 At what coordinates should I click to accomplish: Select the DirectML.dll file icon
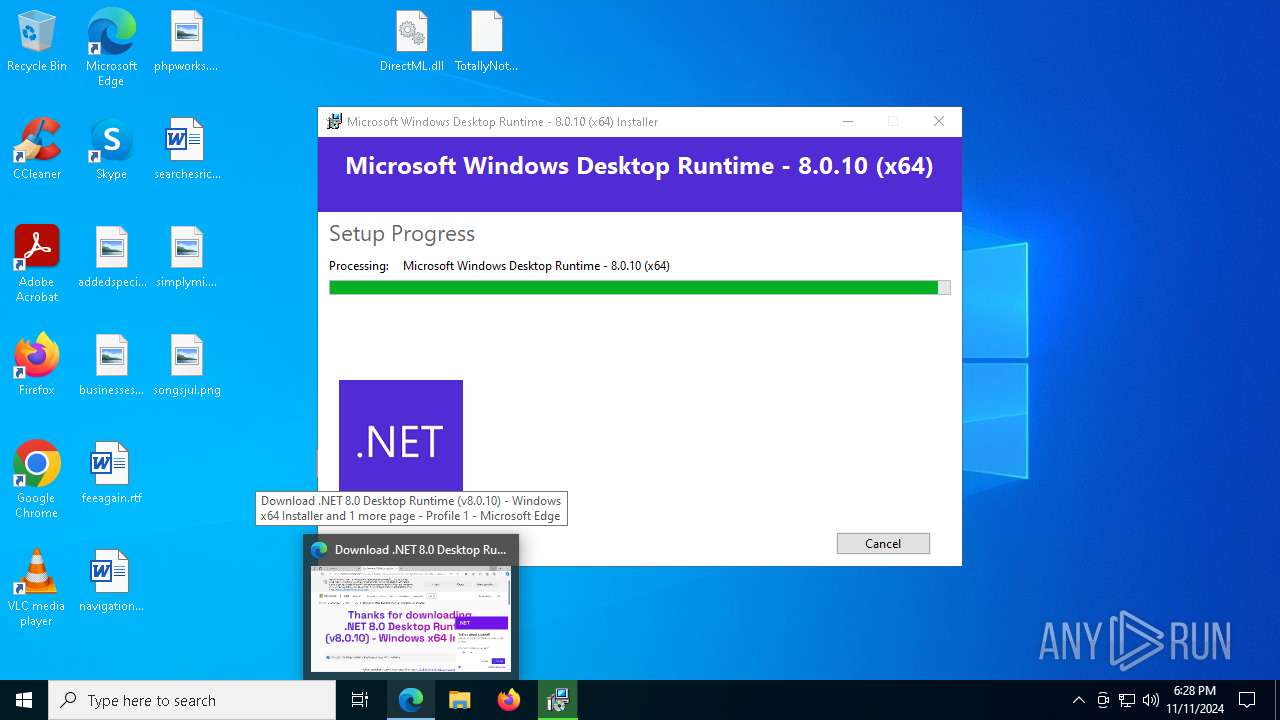point(411,42)
